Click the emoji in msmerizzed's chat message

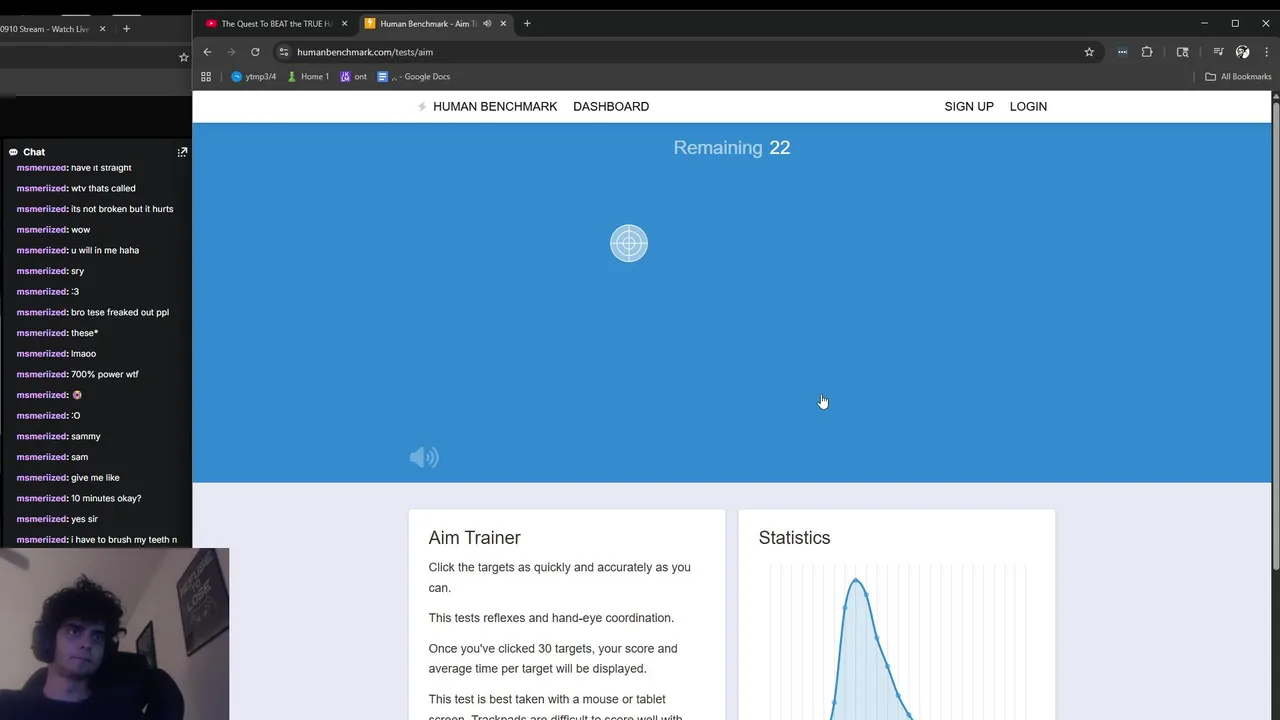77,395
